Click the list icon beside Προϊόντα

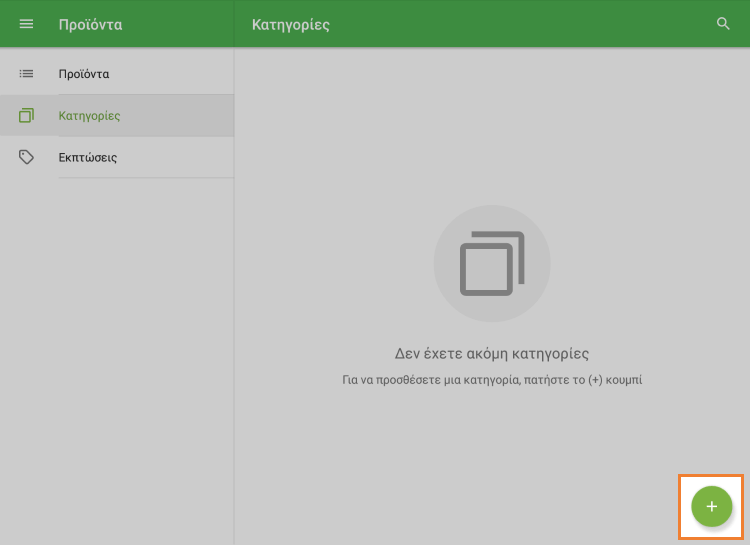click(27, 73)
